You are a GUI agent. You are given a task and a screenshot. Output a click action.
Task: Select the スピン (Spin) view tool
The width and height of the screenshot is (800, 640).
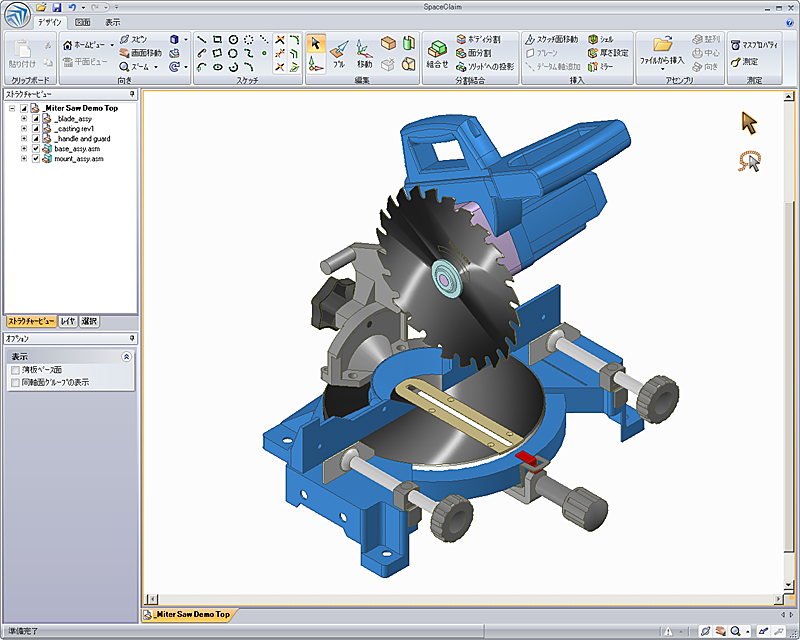pos(133,38)
